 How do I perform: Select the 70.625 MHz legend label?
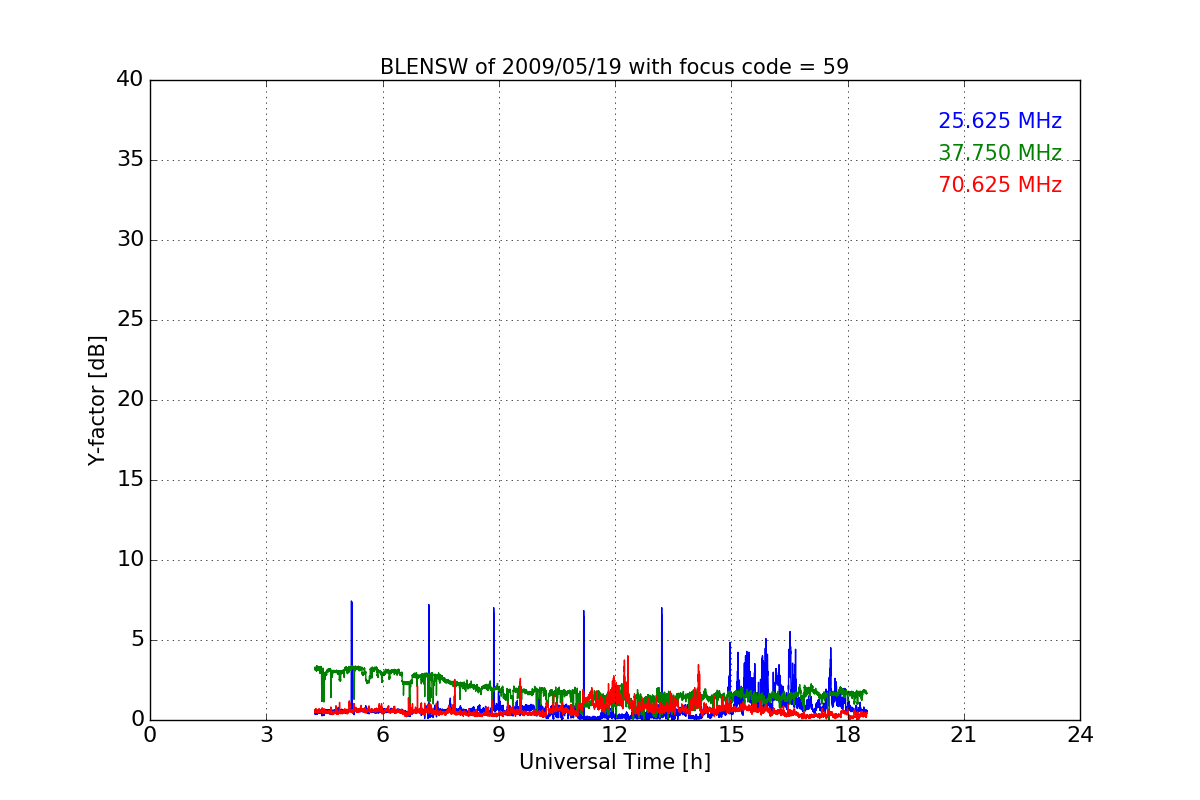(1000, 185)
